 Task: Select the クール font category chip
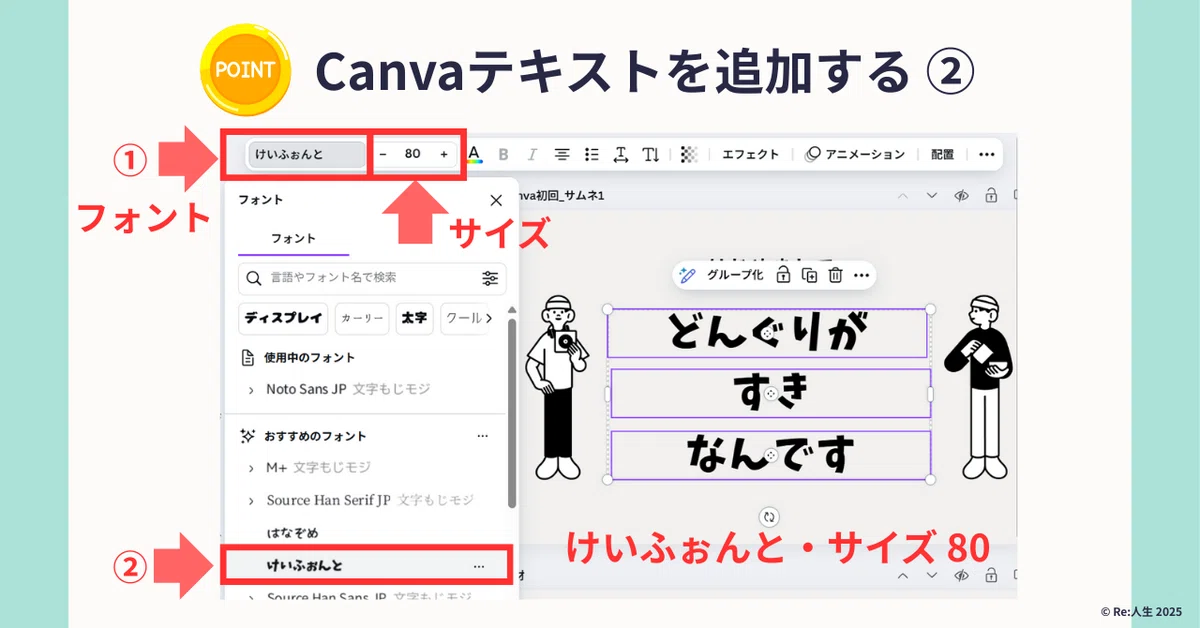[x=461, y=318]
